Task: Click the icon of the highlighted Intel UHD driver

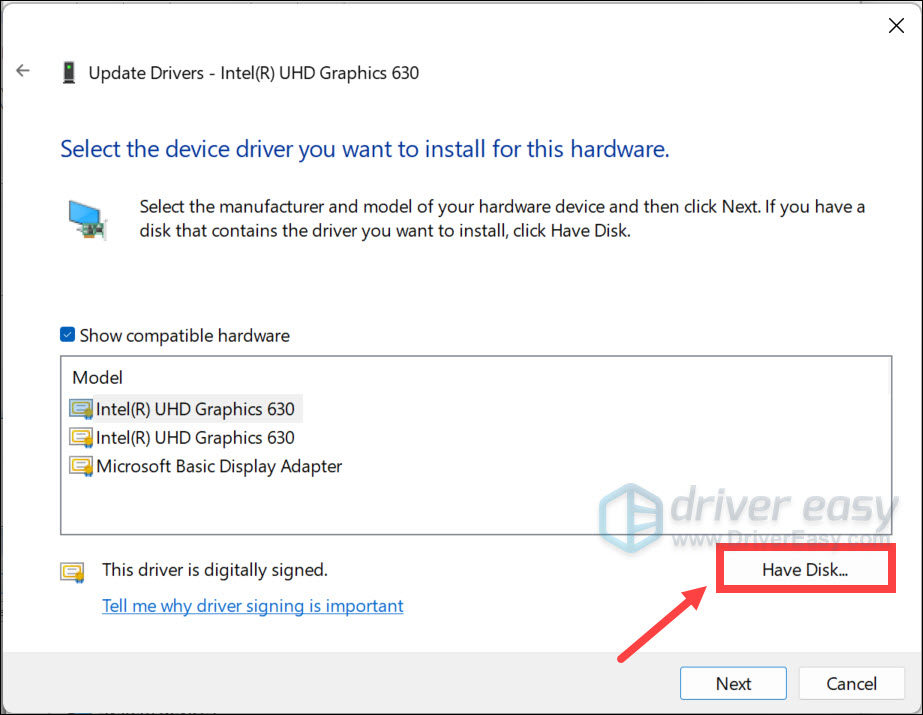Action: [81, 409]
